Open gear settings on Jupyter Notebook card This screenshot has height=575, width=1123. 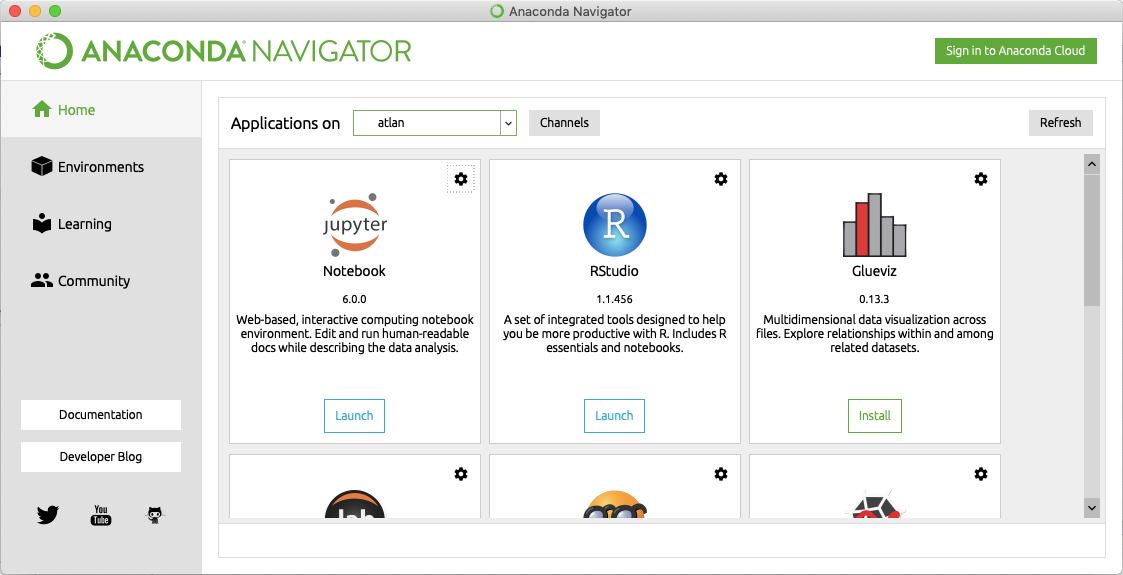(x=461, y=179)
